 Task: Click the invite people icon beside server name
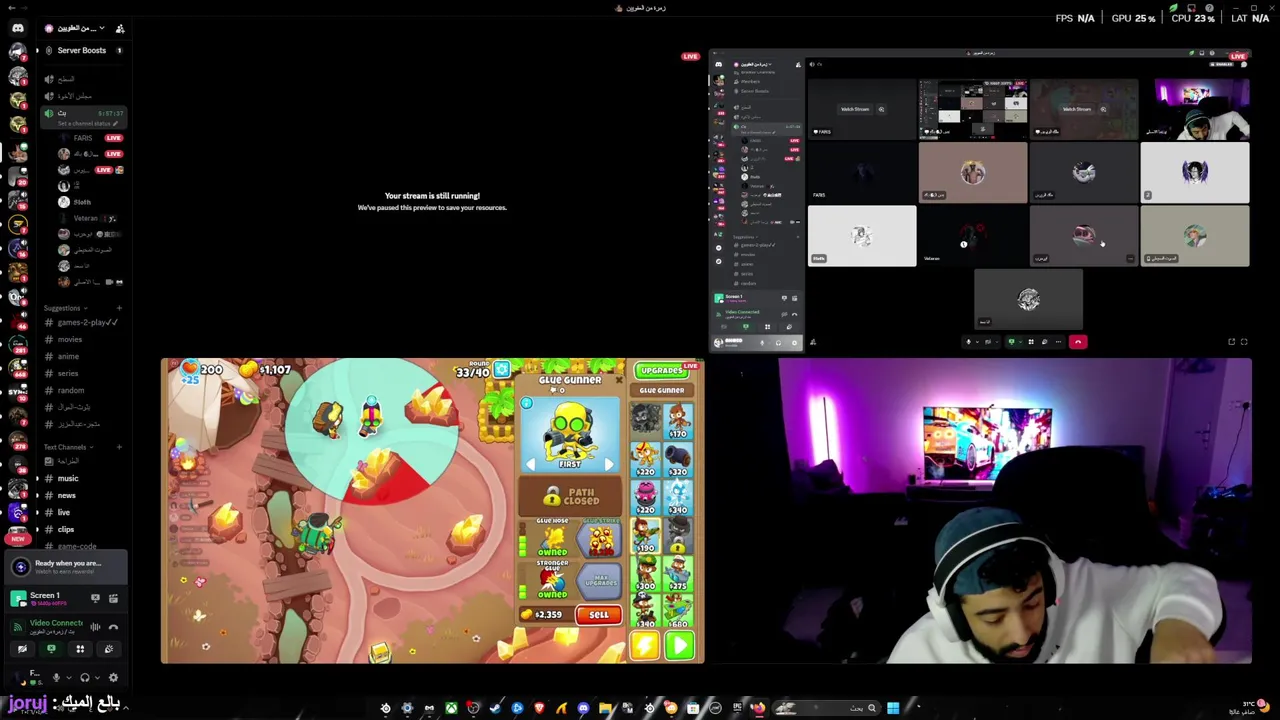[120, 28]
